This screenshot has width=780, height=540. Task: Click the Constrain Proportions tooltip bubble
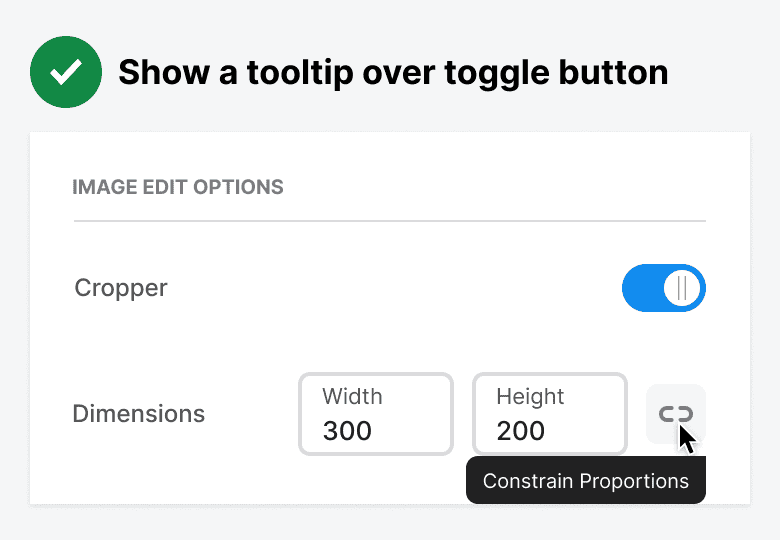[586, 481]
